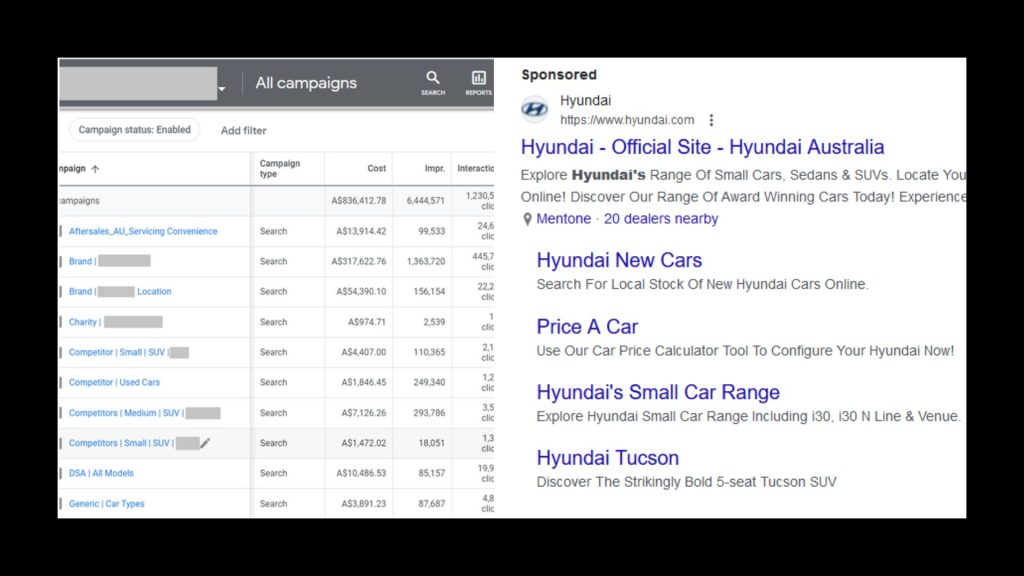Expand the account selector dropdown arrow
Viewport: 1024px width, 576px height.
221,89
